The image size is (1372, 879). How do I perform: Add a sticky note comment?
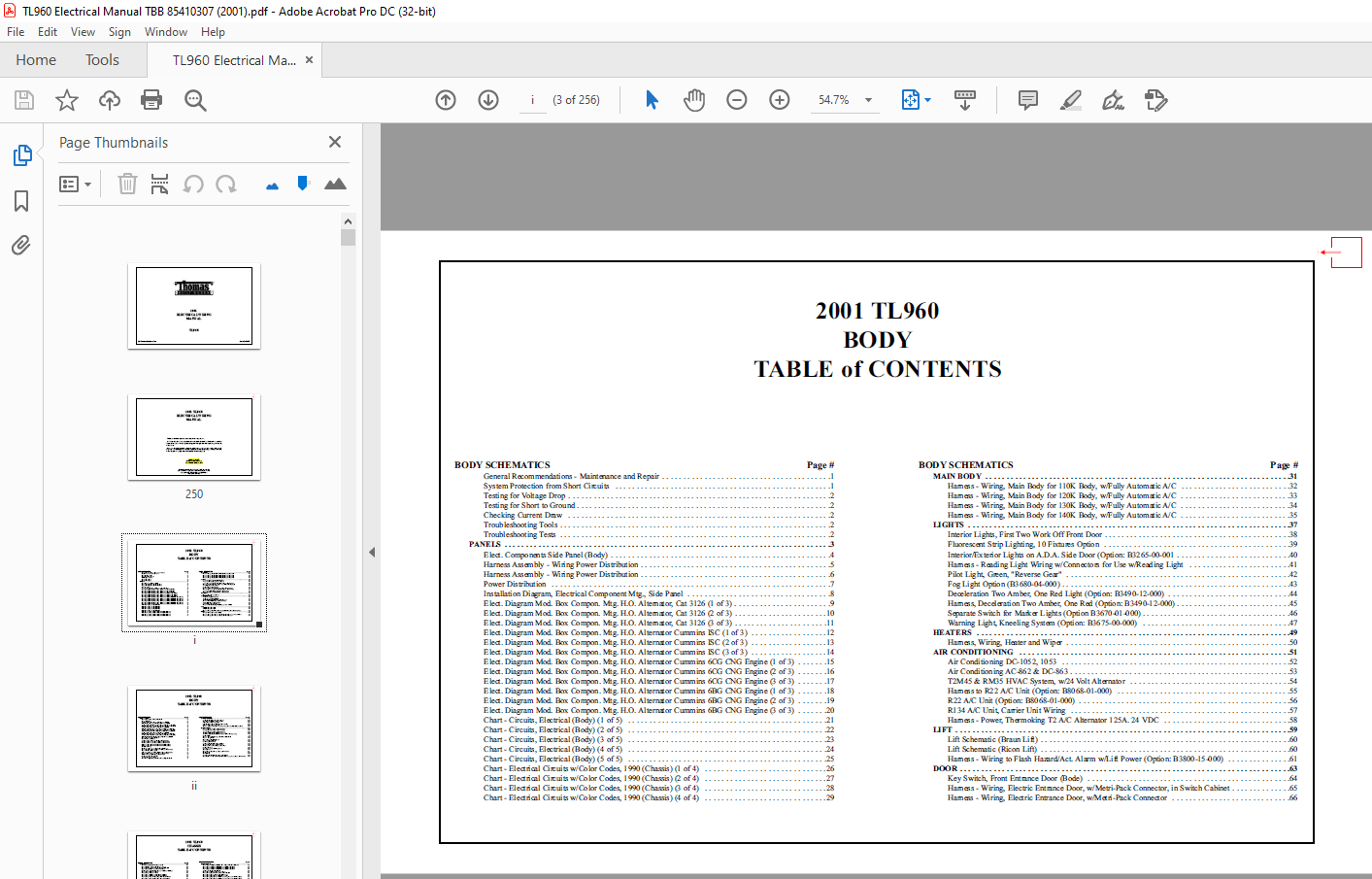pyautogui.click(x=1028, y=100)
